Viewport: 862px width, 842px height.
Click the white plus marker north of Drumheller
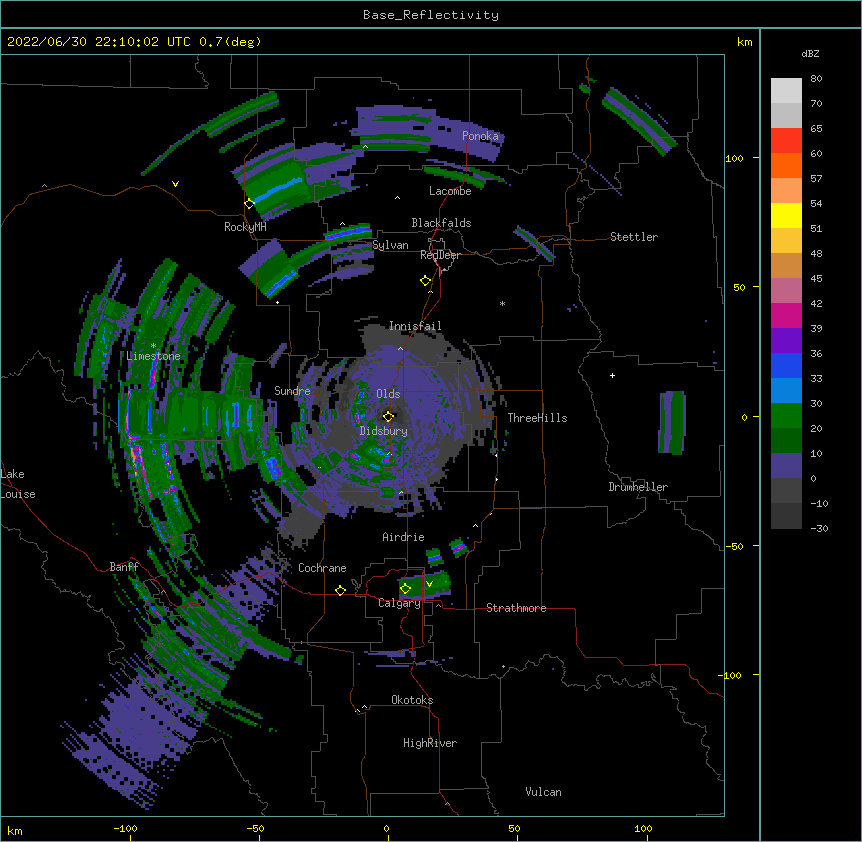[612, 375]
